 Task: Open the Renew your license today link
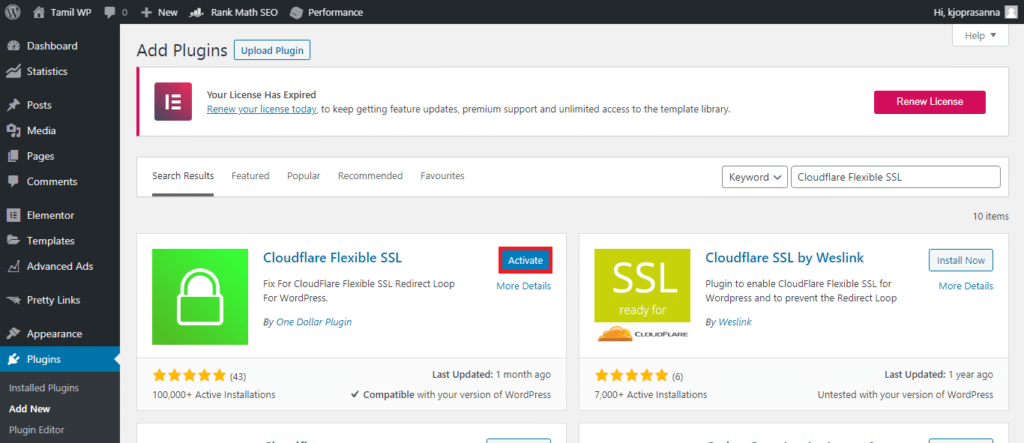click(262, 109)
